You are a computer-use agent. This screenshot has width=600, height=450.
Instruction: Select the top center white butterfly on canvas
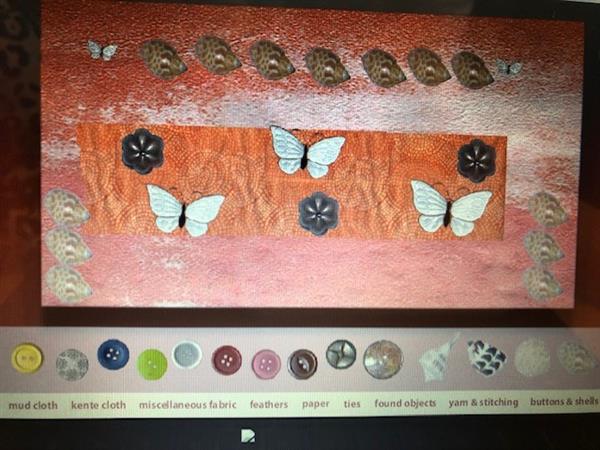(307, 152)
